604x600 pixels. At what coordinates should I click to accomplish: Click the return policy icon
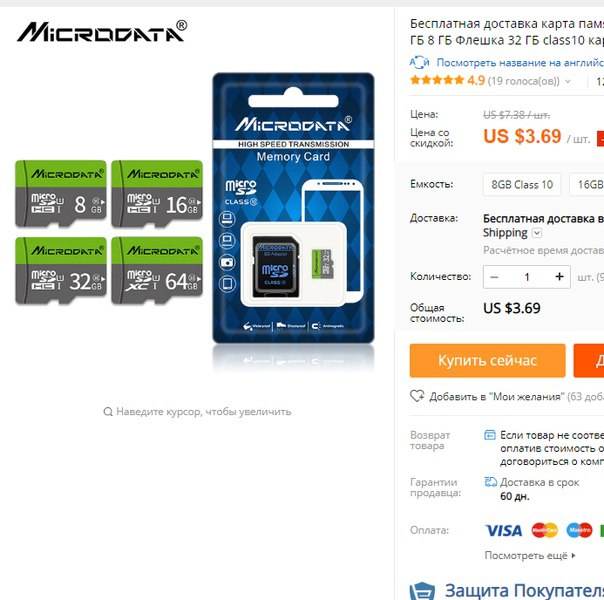coord(490,435)
